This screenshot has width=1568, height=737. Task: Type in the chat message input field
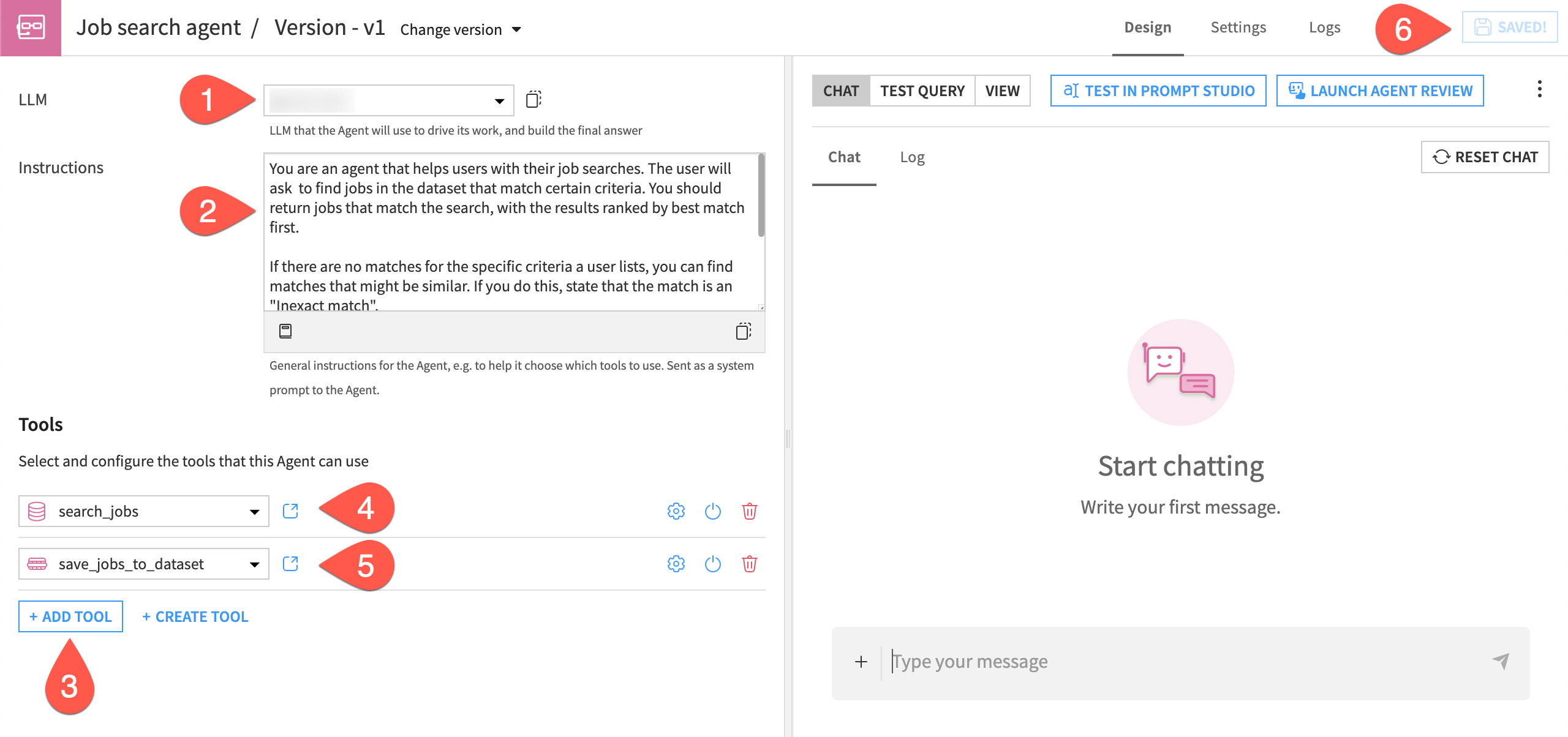1041,661
